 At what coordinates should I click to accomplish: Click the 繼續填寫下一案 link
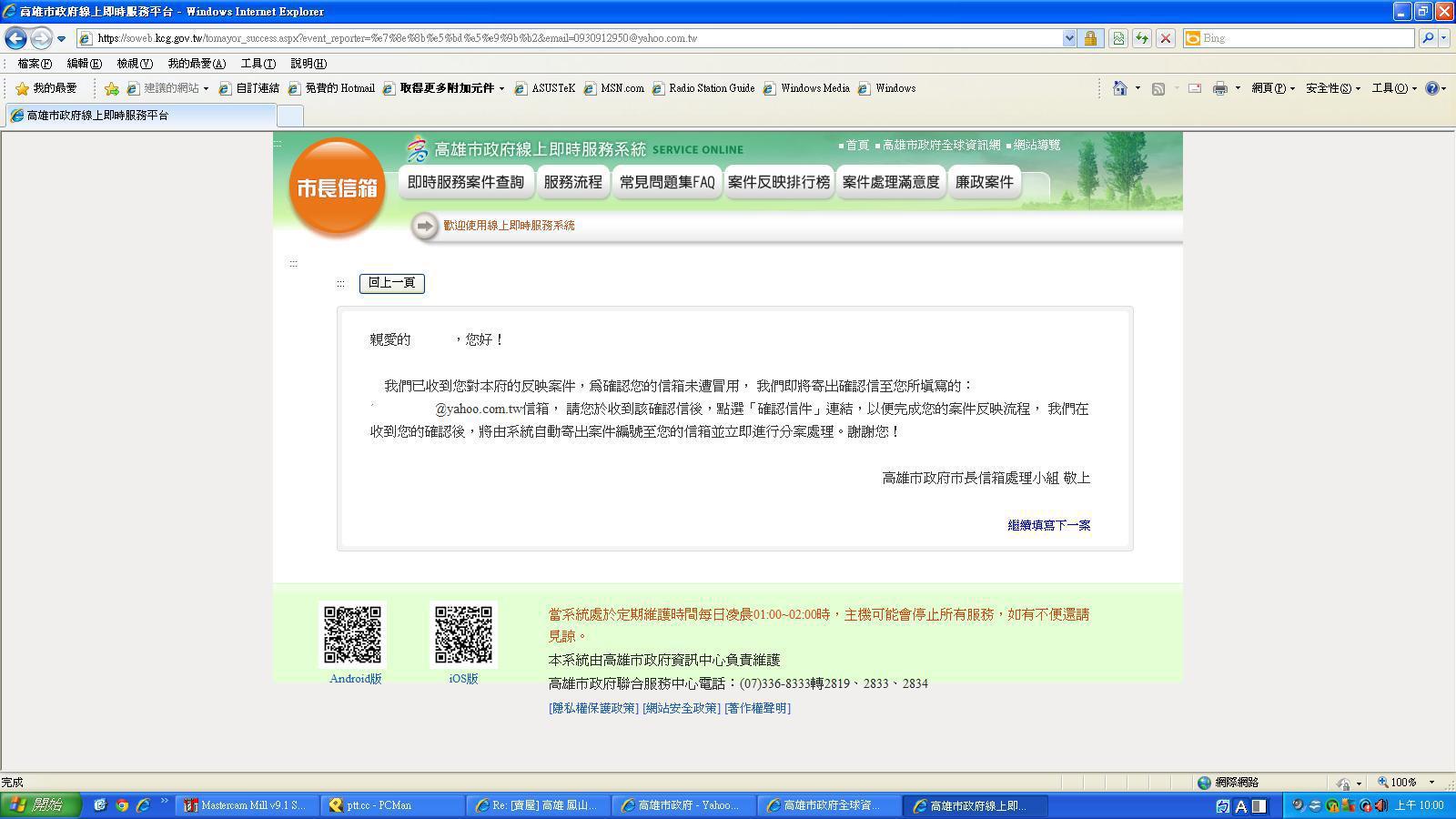(1048, 525)
